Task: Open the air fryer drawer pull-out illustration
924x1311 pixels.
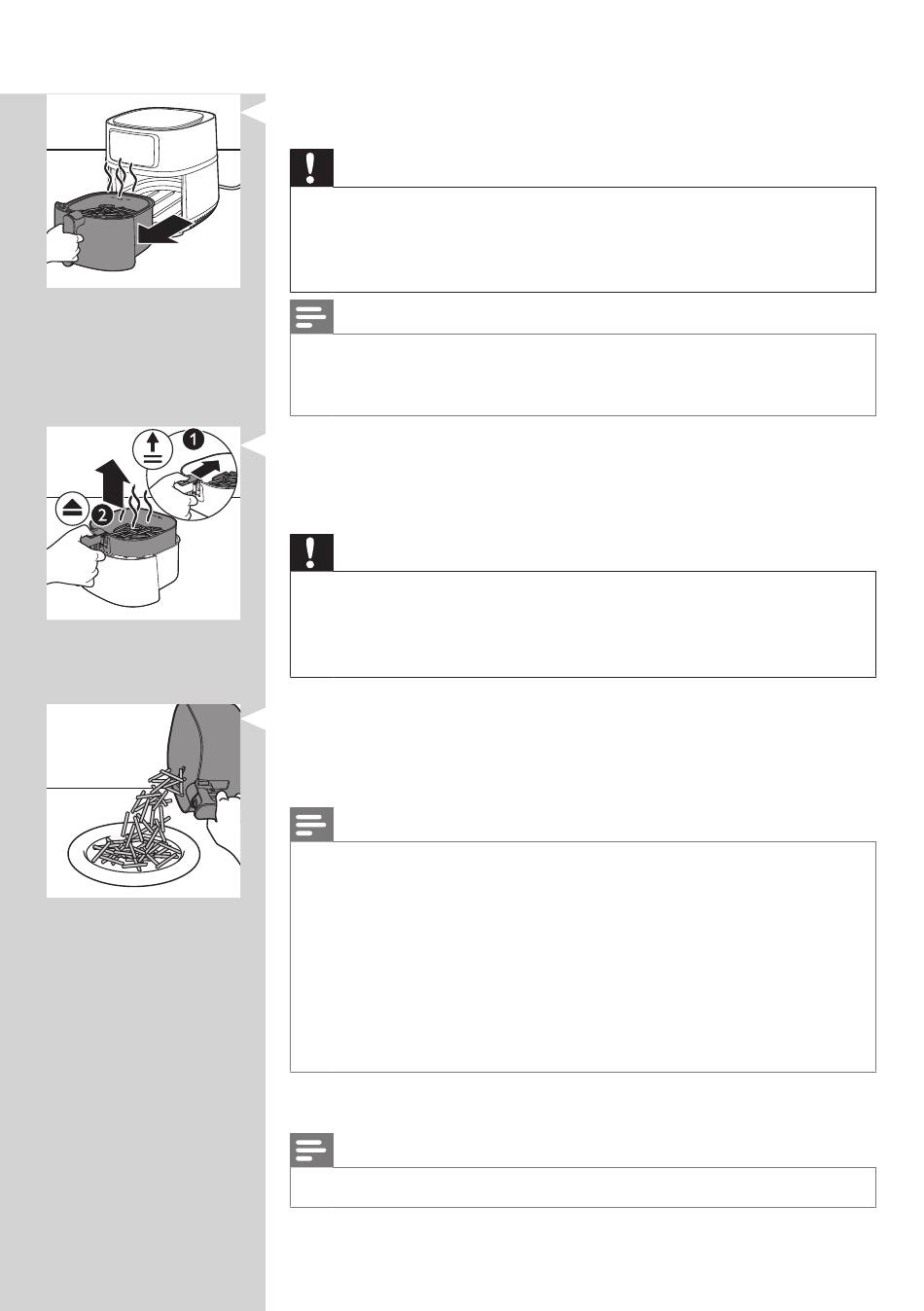Action: (x=144, y=191)
